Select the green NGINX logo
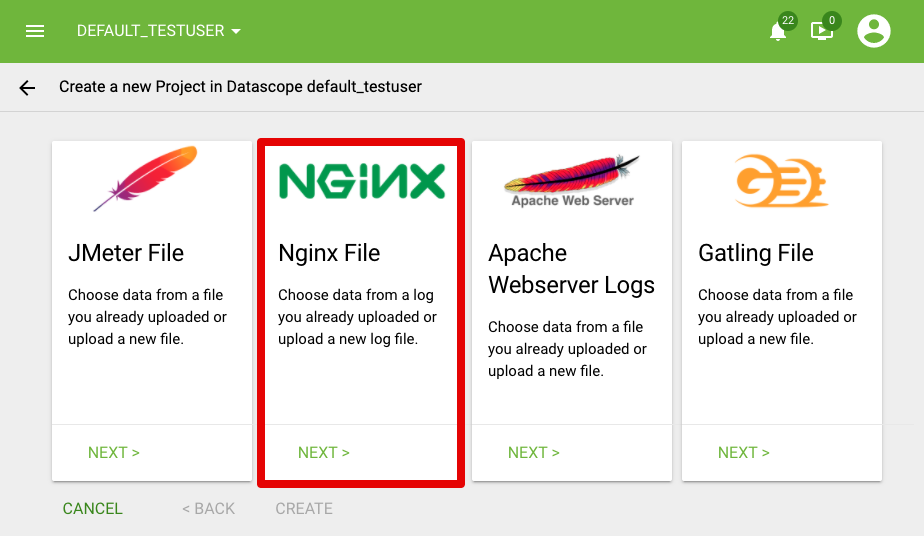The width and height of the screenshot is (924, 536). pos(362,181)
